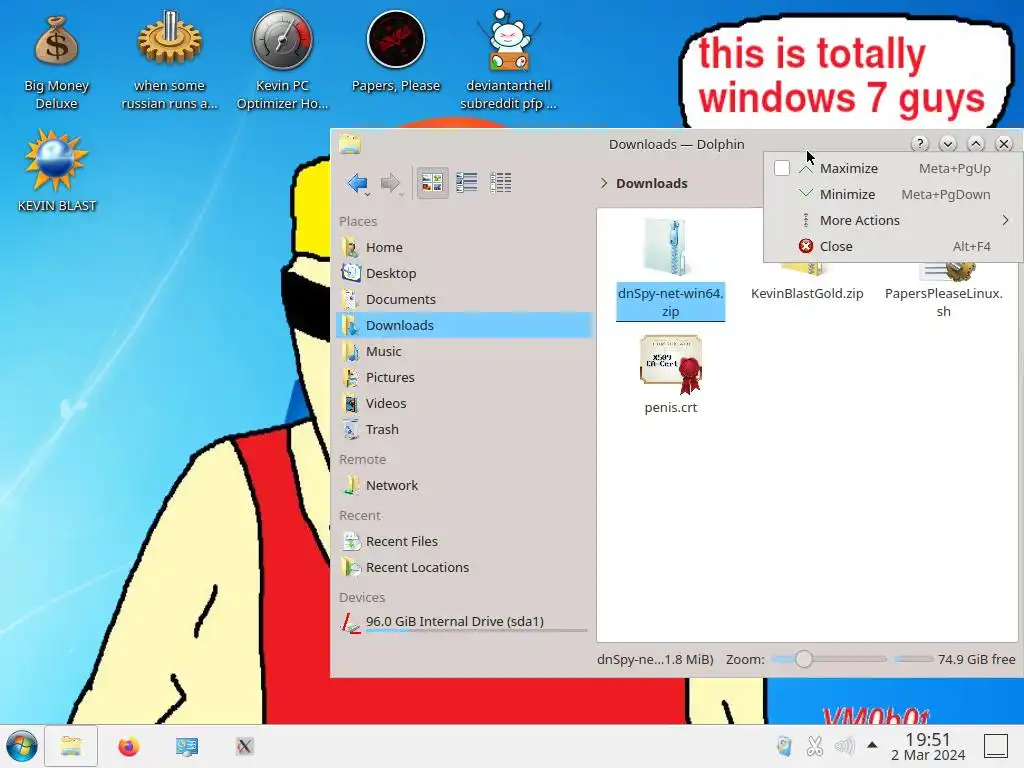Open Big Money Deluxe desktop icon
Screen dimensions: 1024x768
click(56, 61)
